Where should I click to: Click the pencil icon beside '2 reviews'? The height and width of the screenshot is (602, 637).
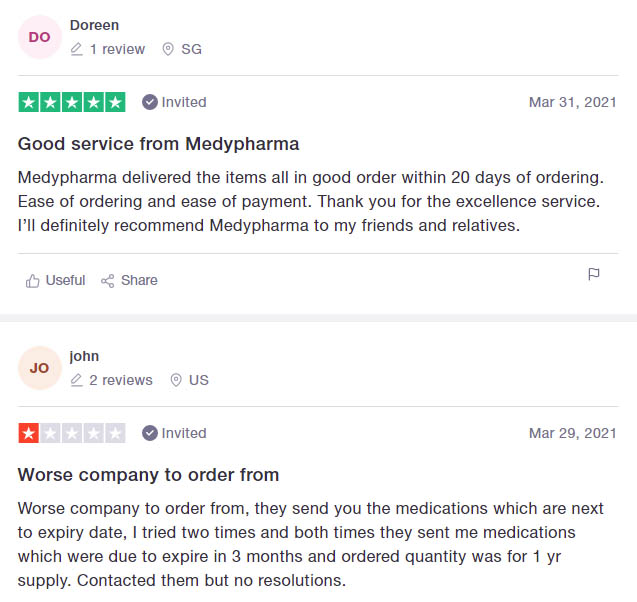click(77, 380)
